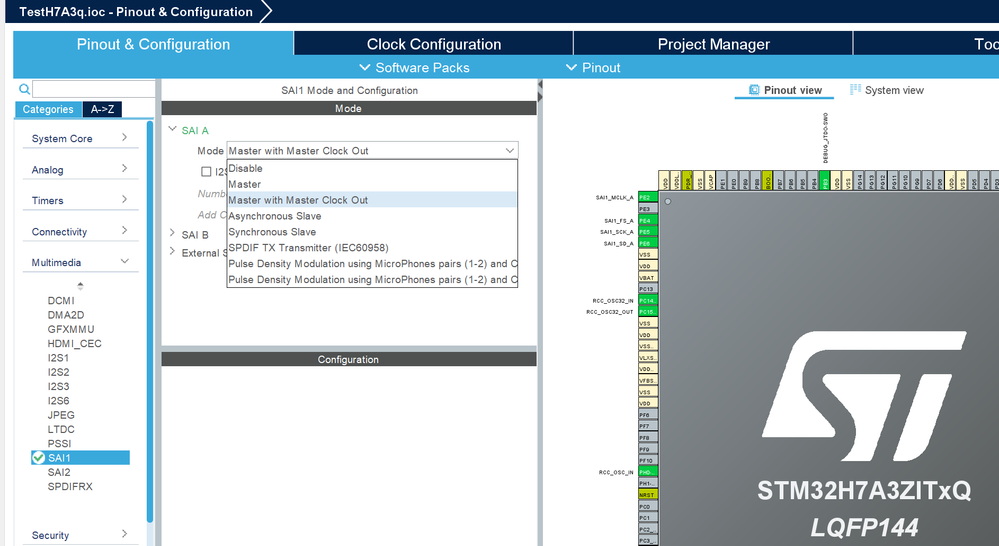This screenshot has height=546, width=999.
Task: Click the up arrow above DCMI
Action: pyautogui.click(x=80, y=285)
